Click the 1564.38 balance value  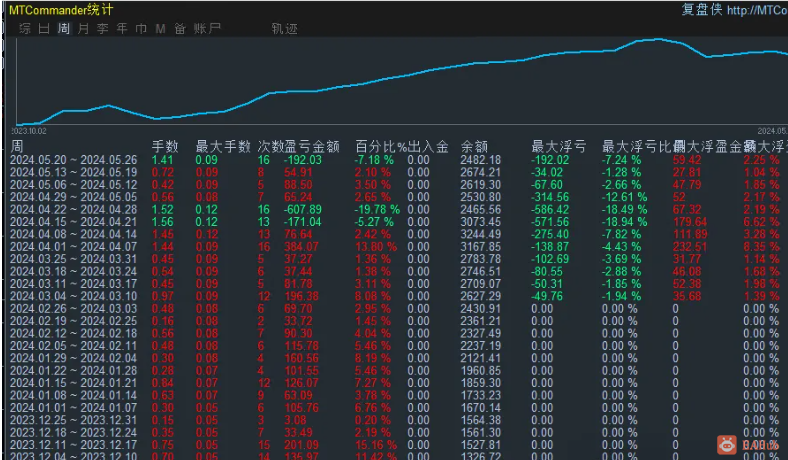tap(481, 420)
